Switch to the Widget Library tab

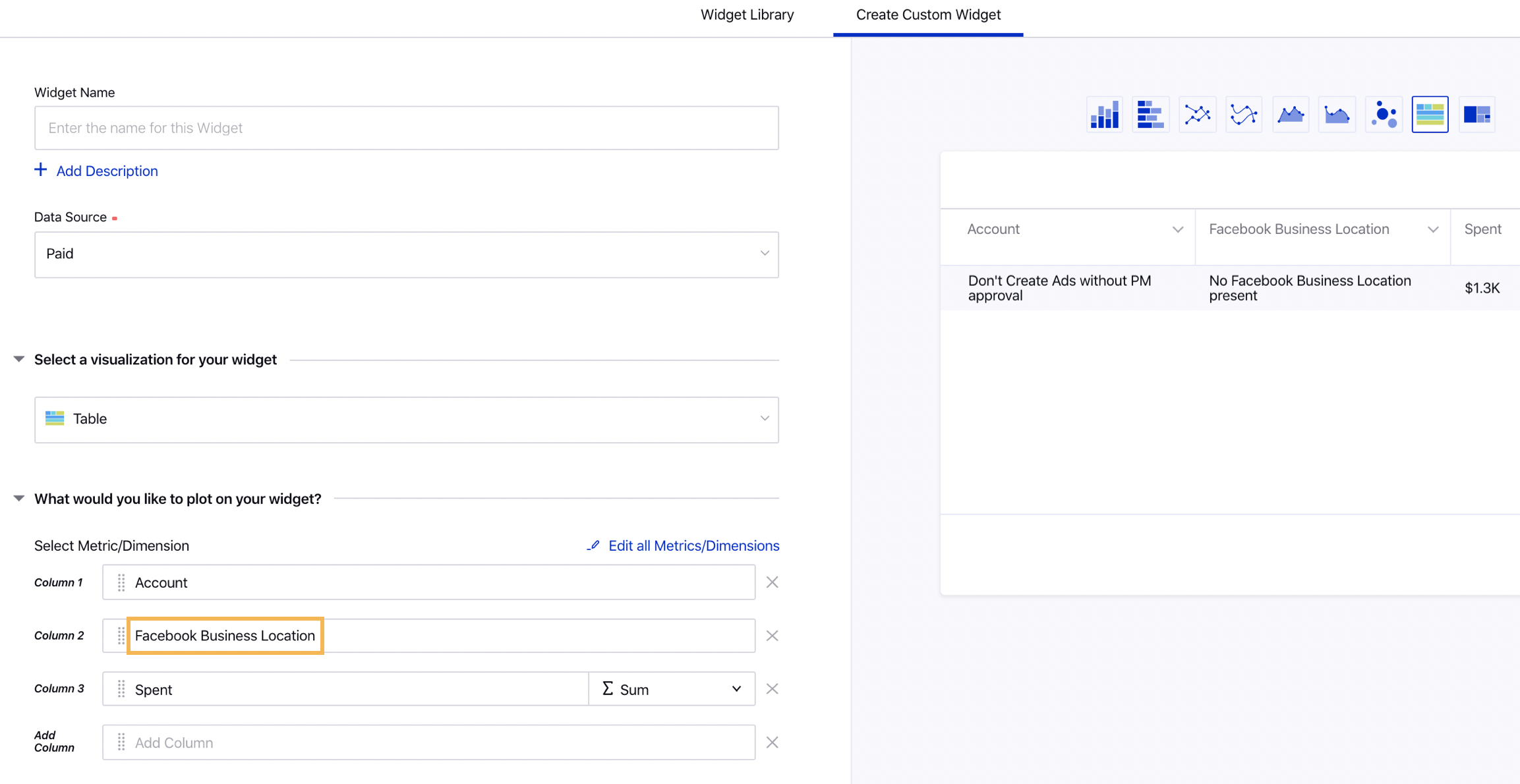747,14
